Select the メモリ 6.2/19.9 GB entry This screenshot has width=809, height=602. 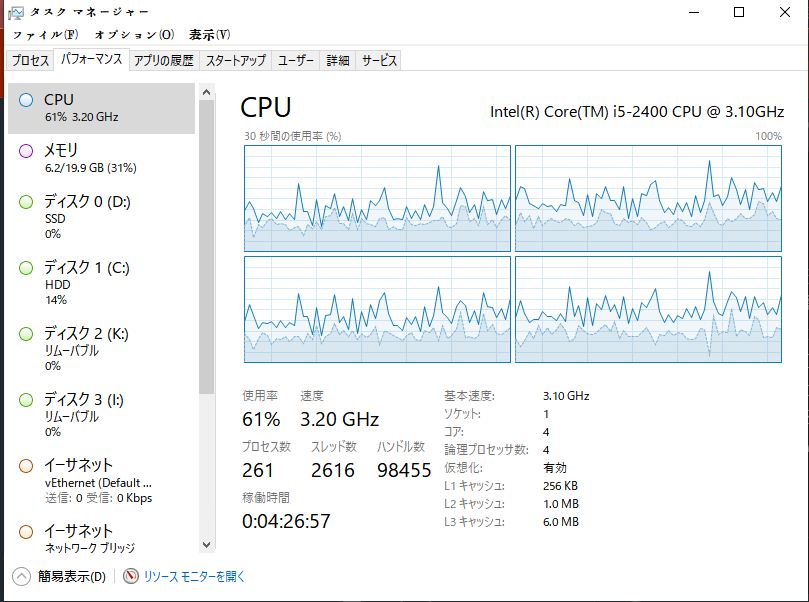pos(102,159)
